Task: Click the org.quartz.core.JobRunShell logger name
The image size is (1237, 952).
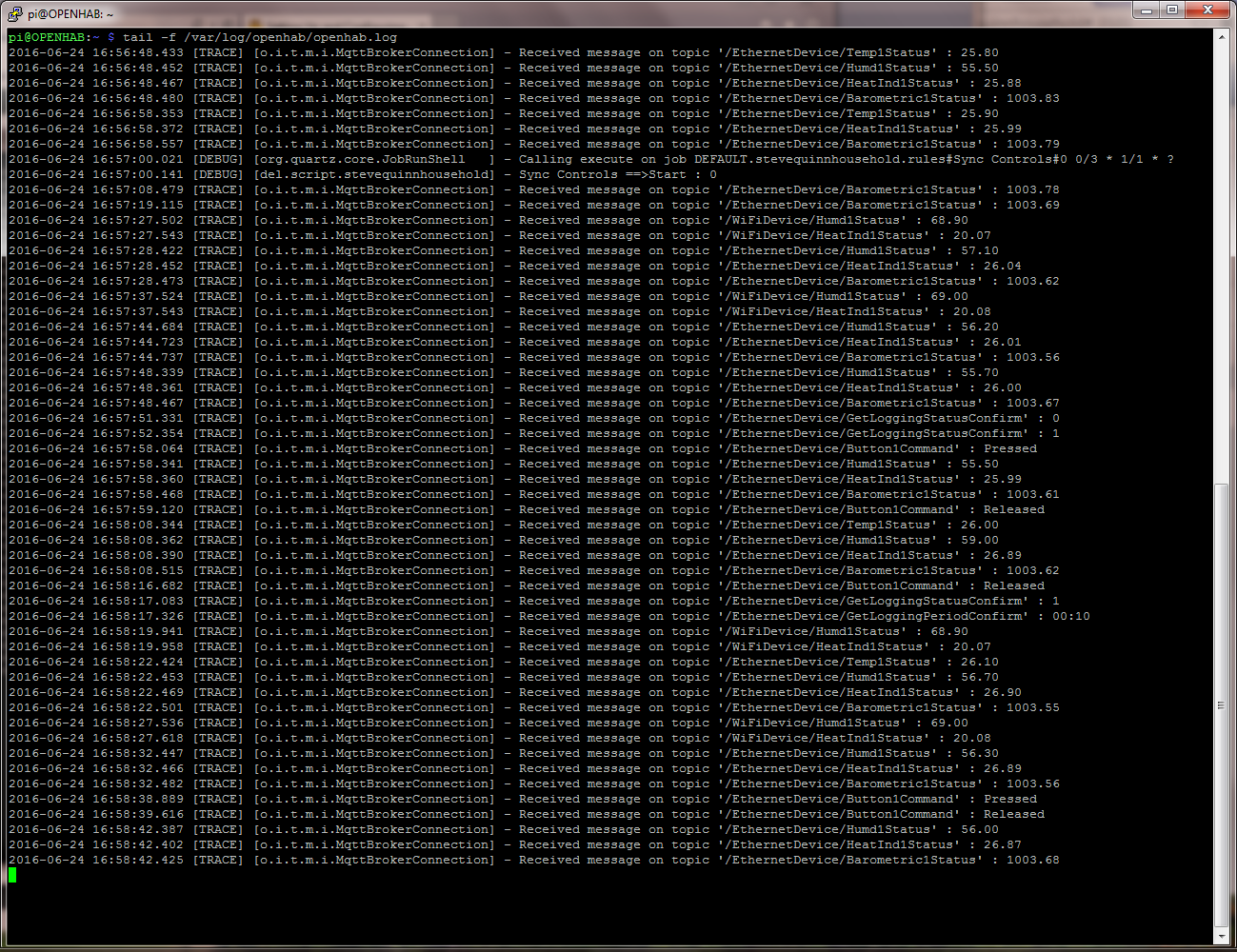Action: point(363,159)
